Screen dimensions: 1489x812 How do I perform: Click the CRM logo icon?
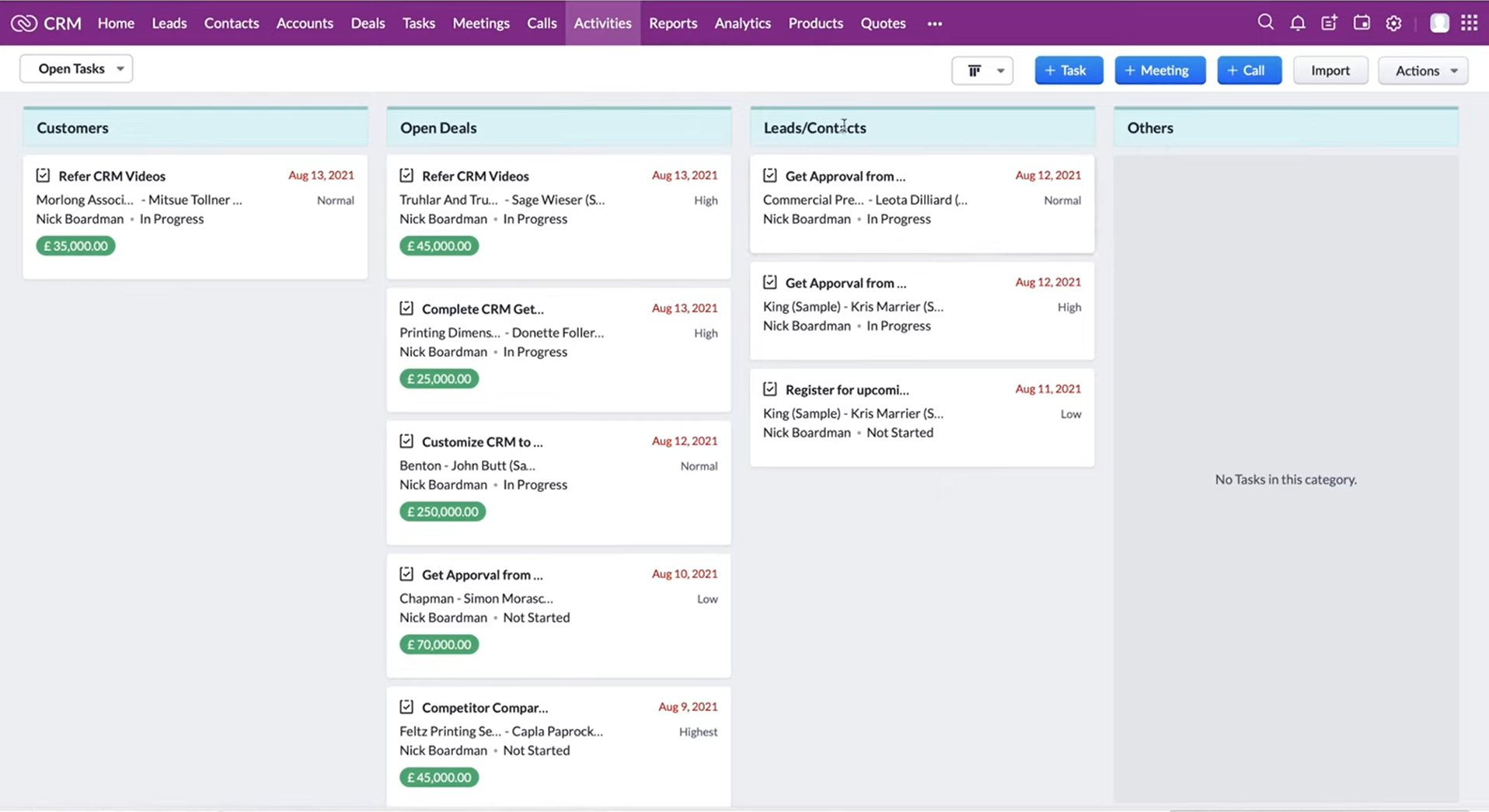[24, 23]
